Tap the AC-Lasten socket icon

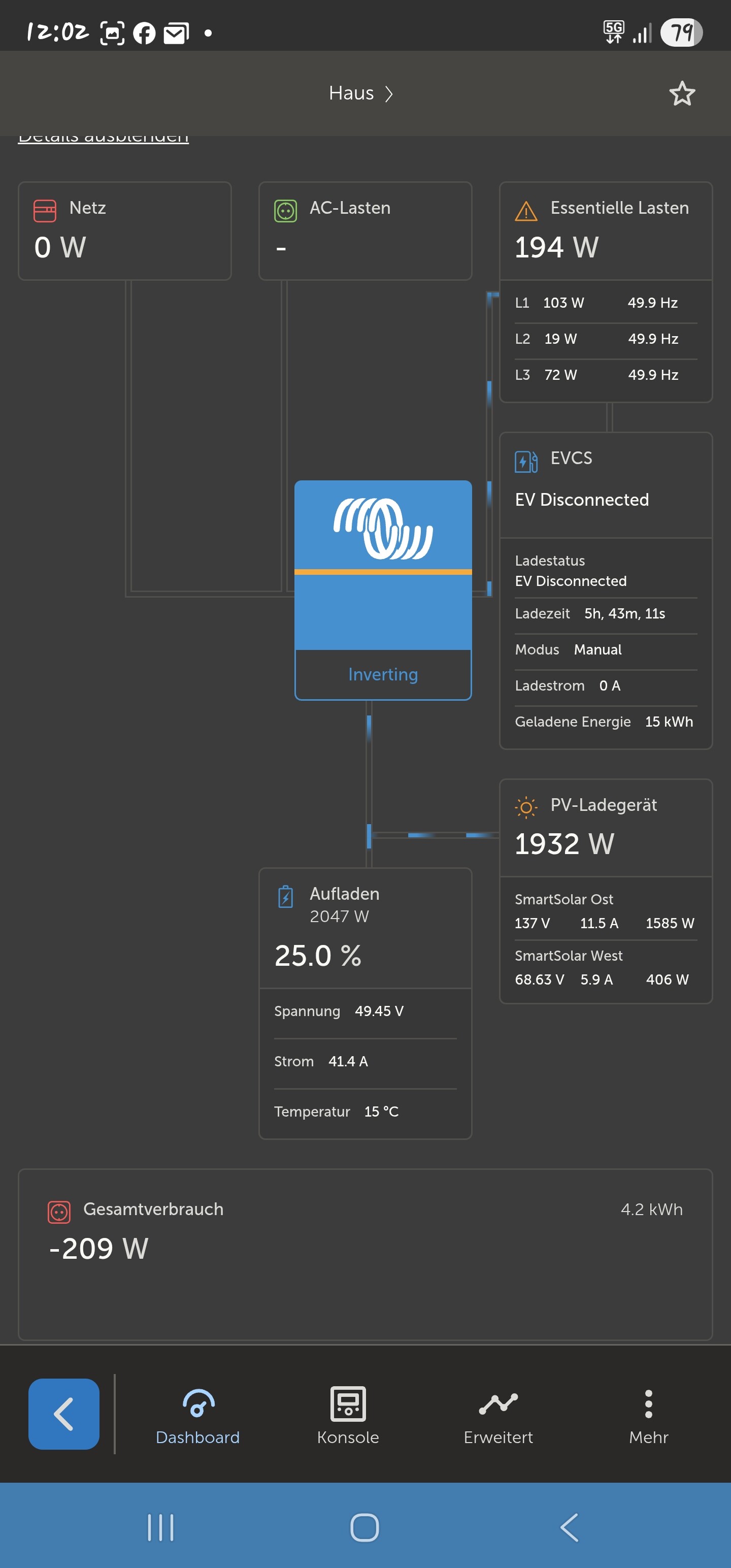tap(285, 211)
